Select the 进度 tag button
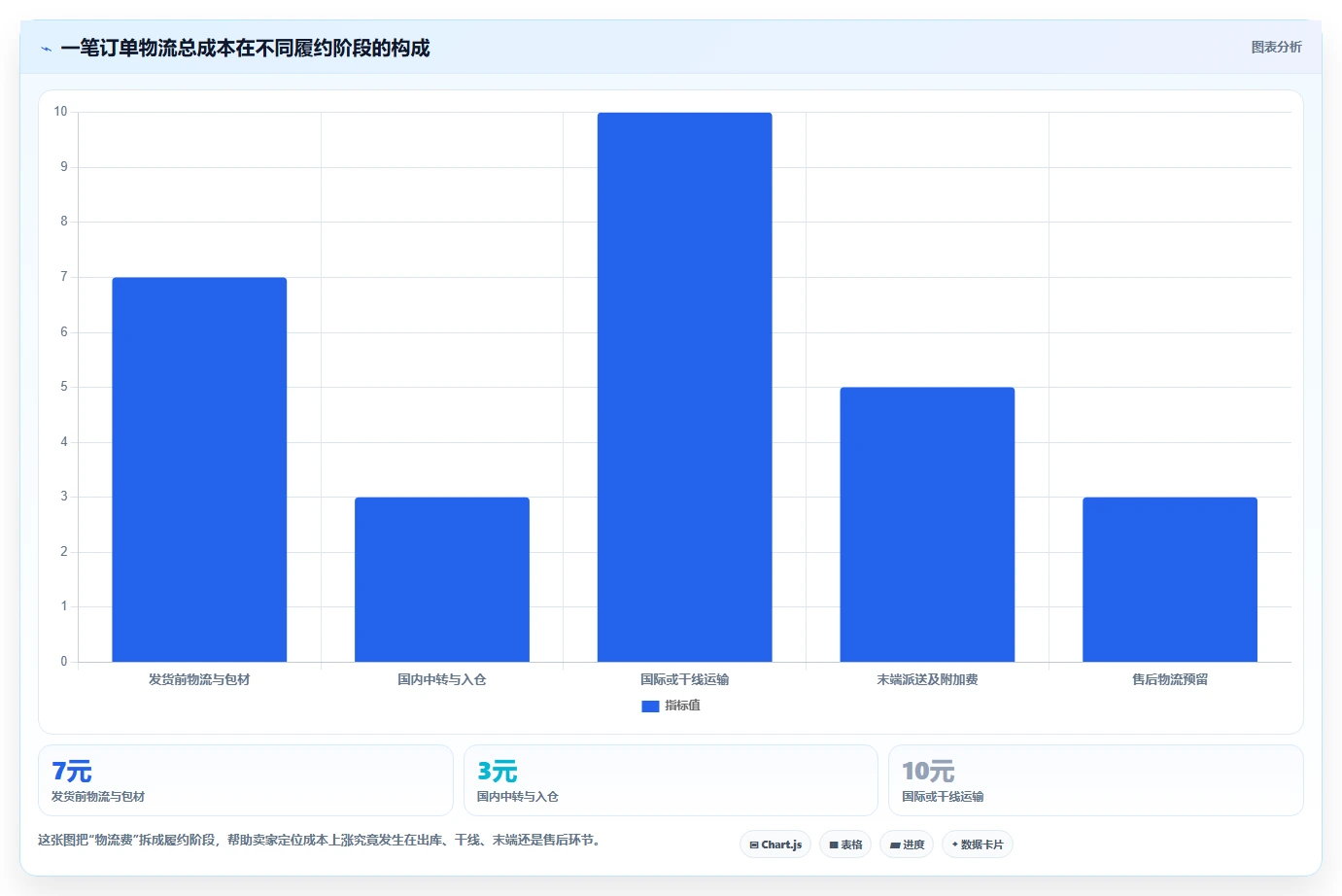The width and height of the screenshot is (1342, 896). click(x=907, y=844)
